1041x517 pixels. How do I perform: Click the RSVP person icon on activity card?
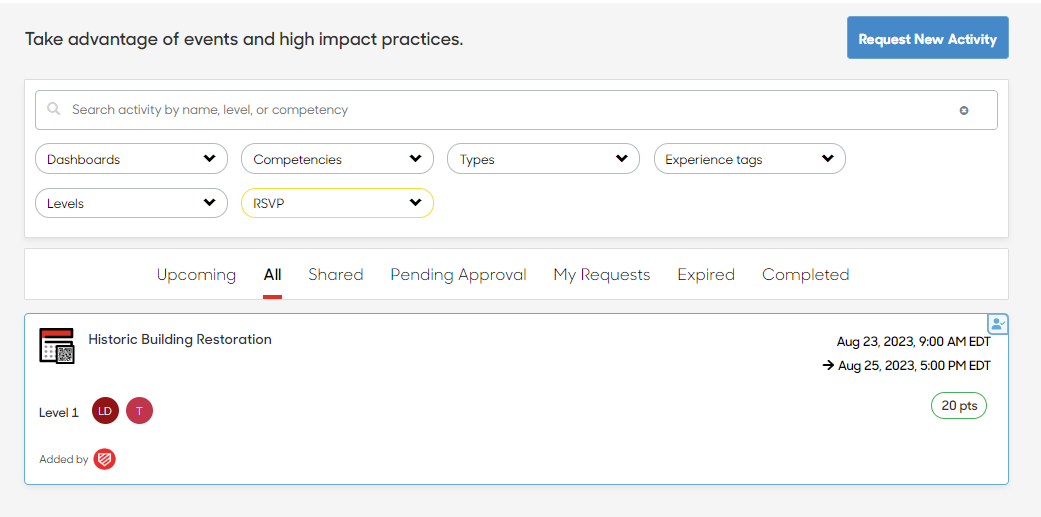tap(998, 324)
